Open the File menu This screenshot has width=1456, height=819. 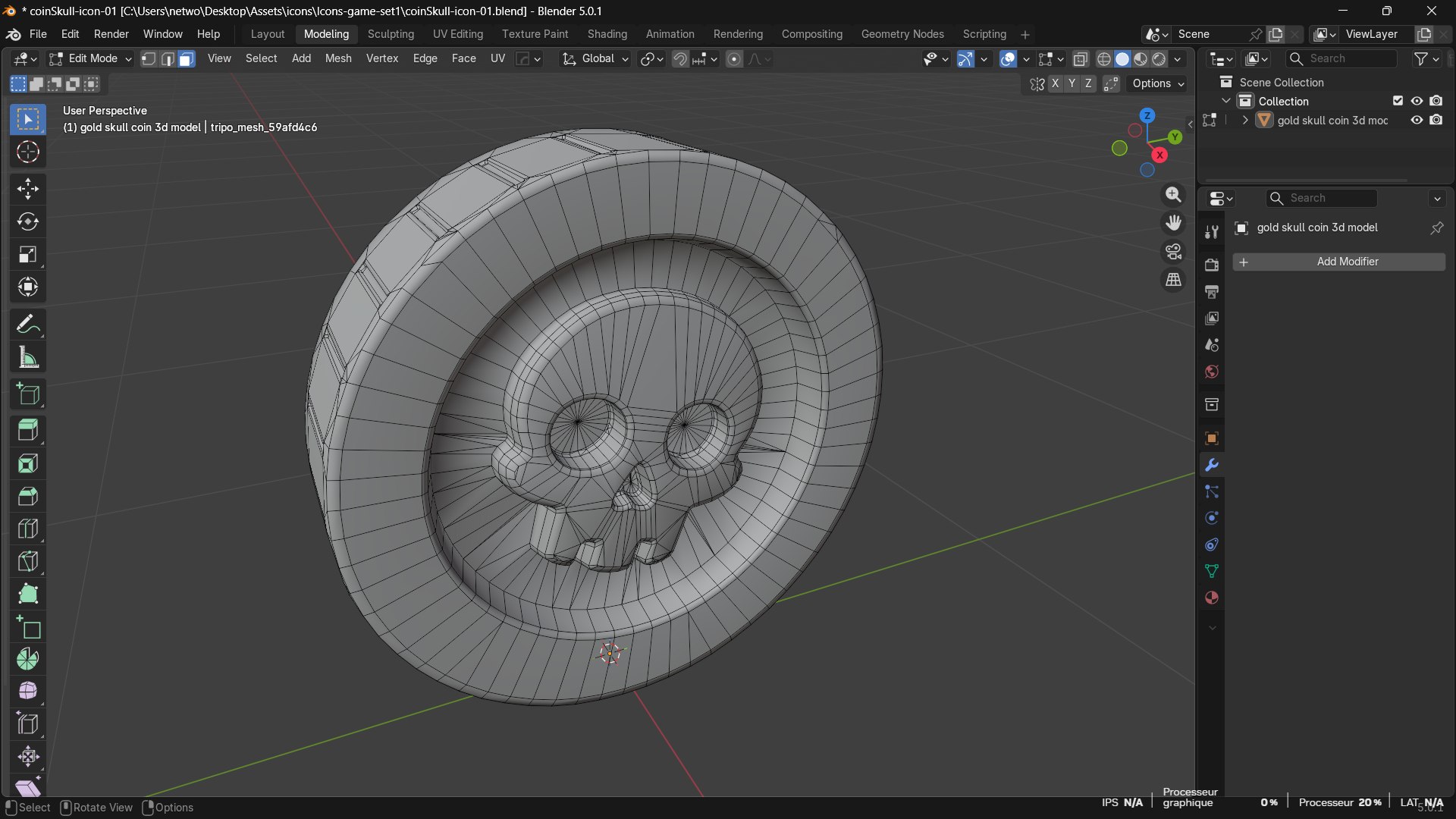38,34
